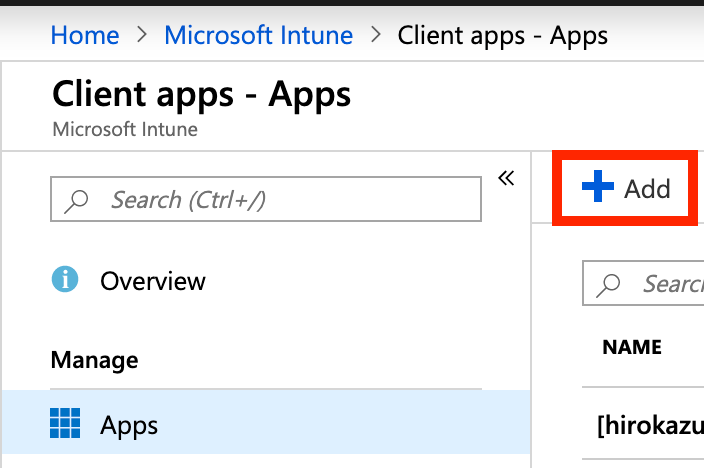Click the Apps grid icon
This screenshot has width=704, height=468.
tap(65, 423)
